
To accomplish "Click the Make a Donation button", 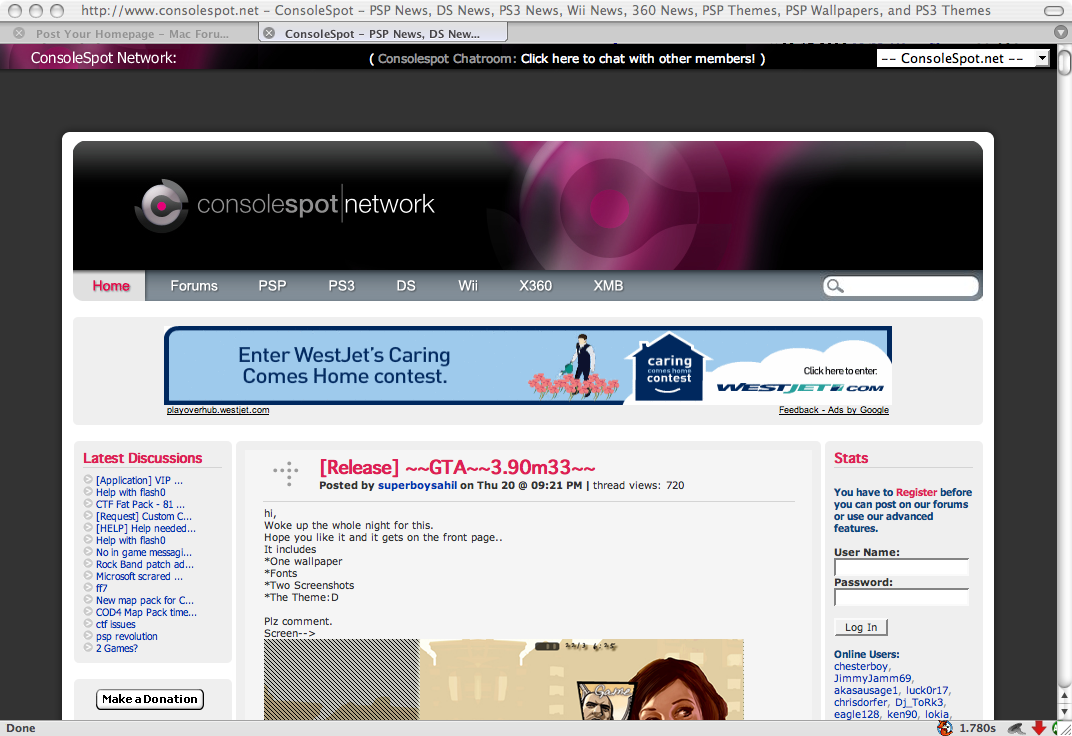I will tap(150, 699).
